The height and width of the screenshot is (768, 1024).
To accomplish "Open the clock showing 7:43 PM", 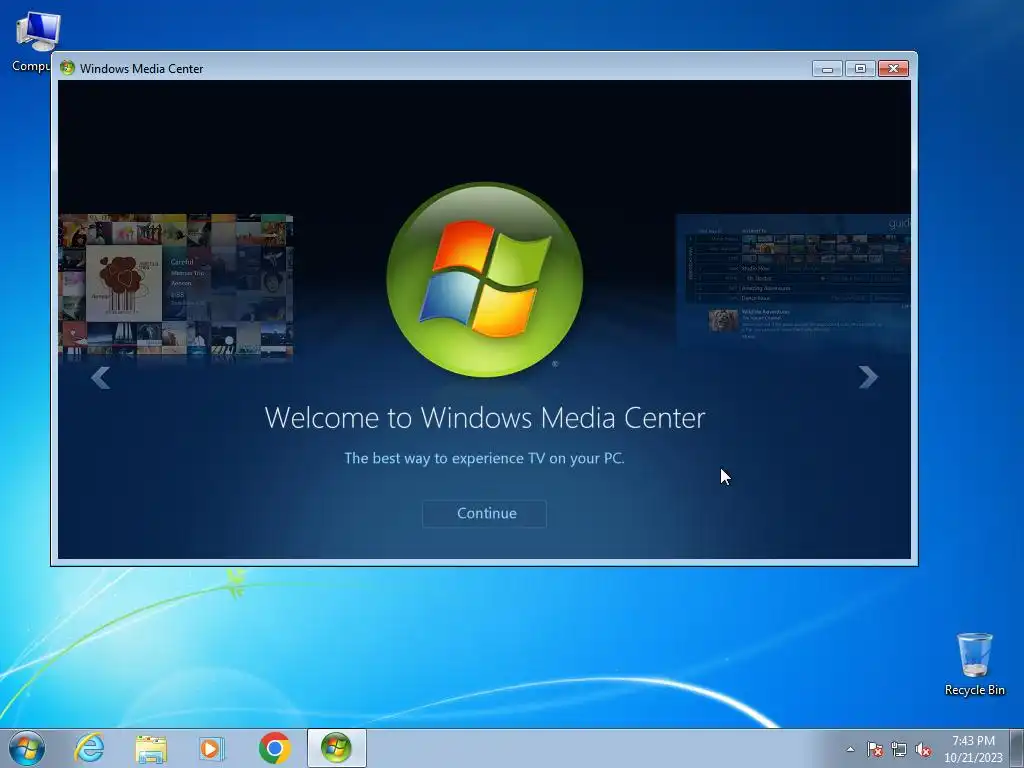I will point(973,749).
